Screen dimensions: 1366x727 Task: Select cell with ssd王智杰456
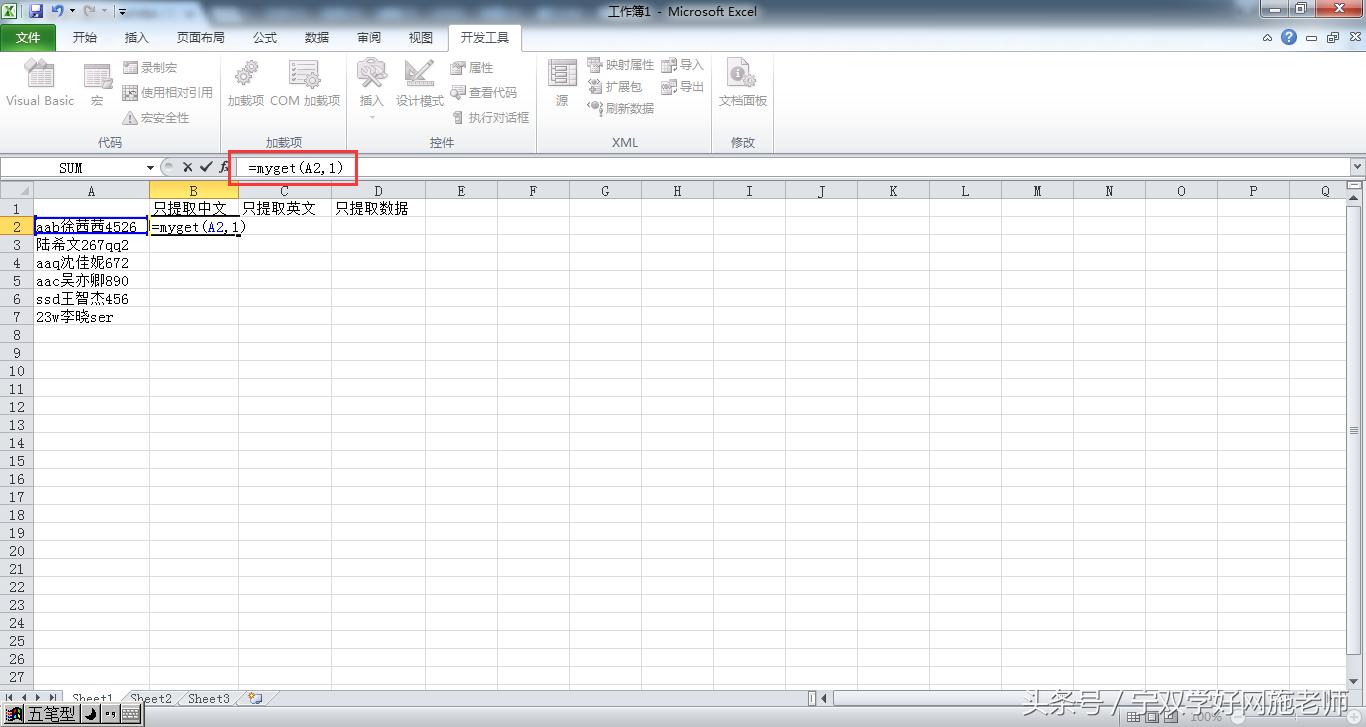pos(92,299)
